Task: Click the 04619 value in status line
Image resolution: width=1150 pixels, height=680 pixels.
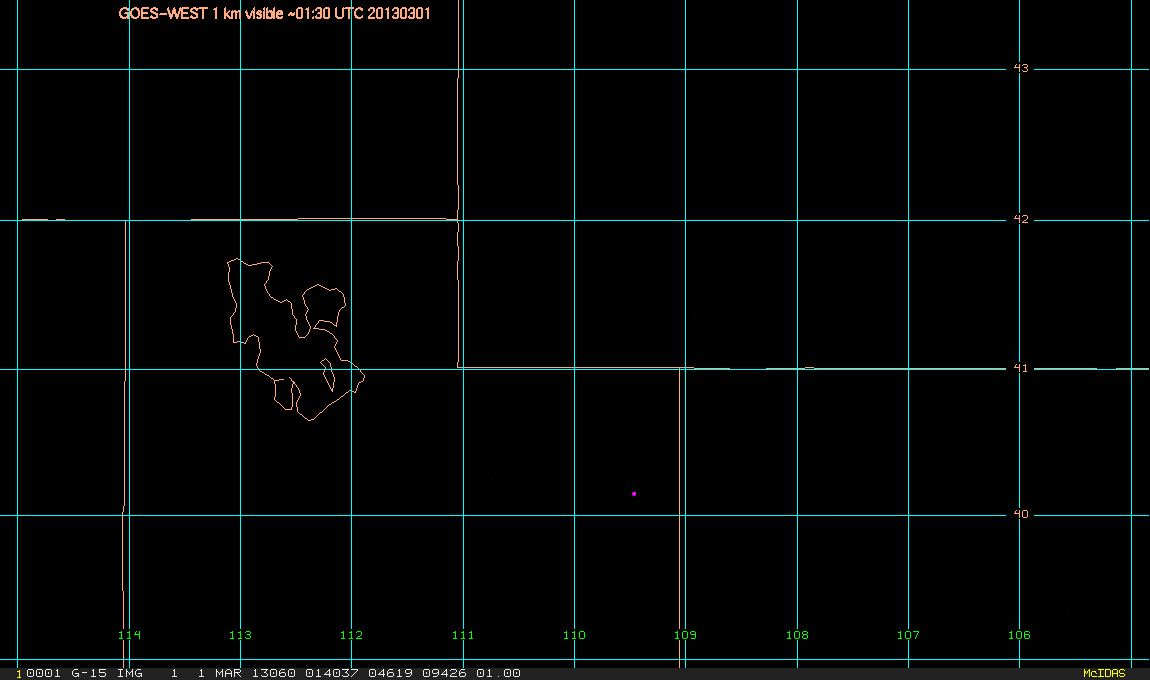Action: click(390, 673)
